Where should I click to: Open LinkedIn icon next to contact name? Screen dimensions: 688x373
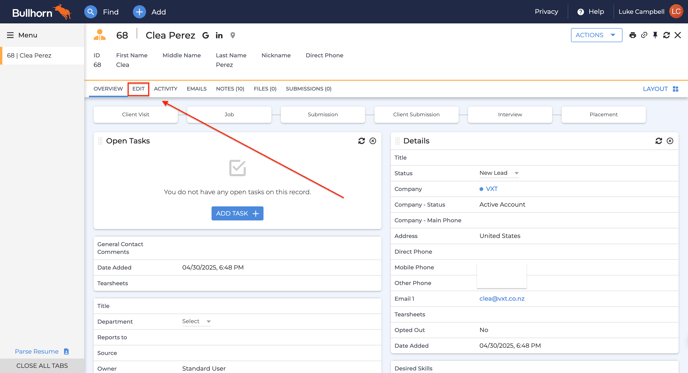(219, 36)
